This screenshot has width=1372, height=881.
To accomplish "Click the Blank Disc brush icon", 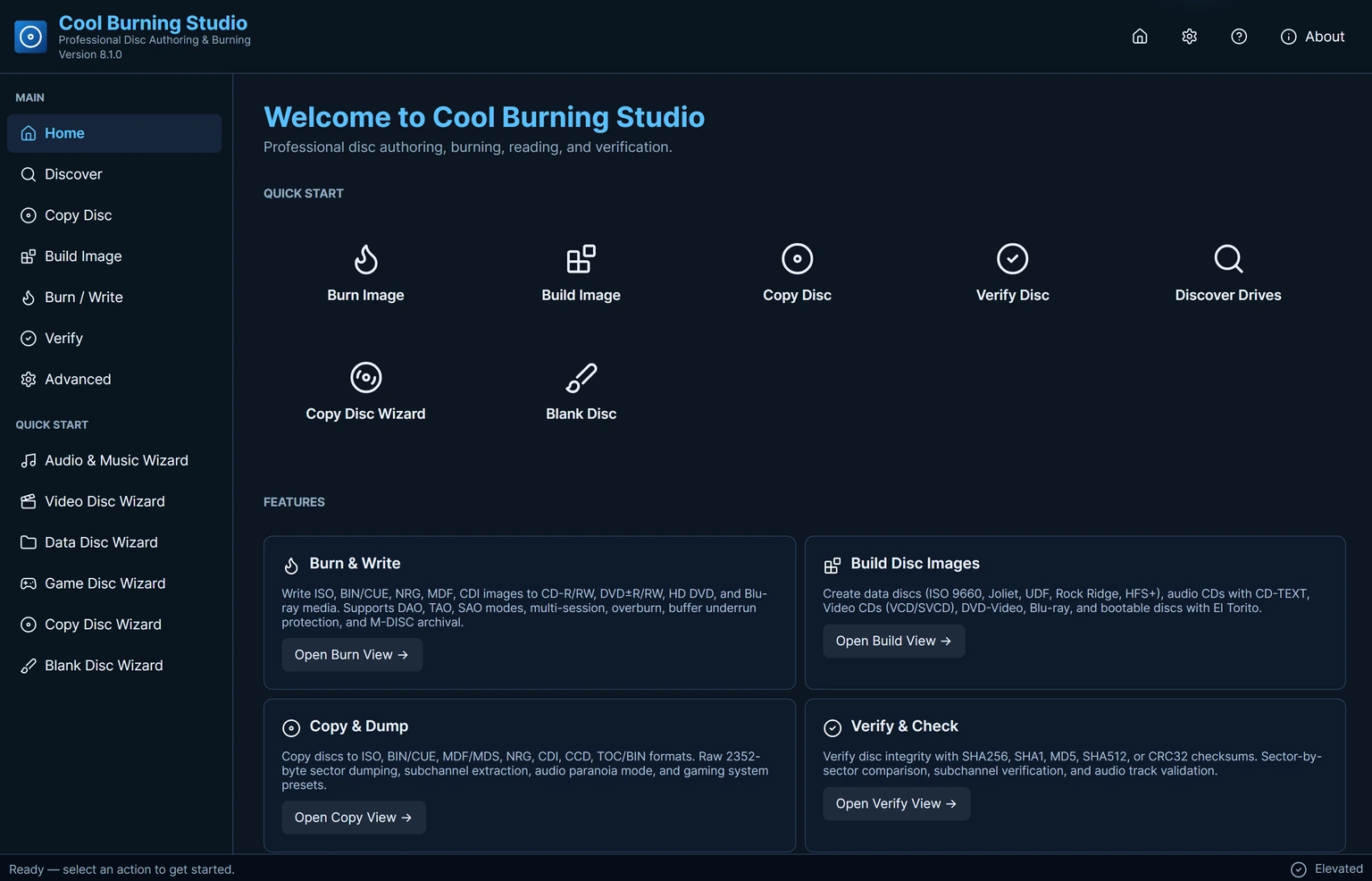I will [x=581, y=378].
